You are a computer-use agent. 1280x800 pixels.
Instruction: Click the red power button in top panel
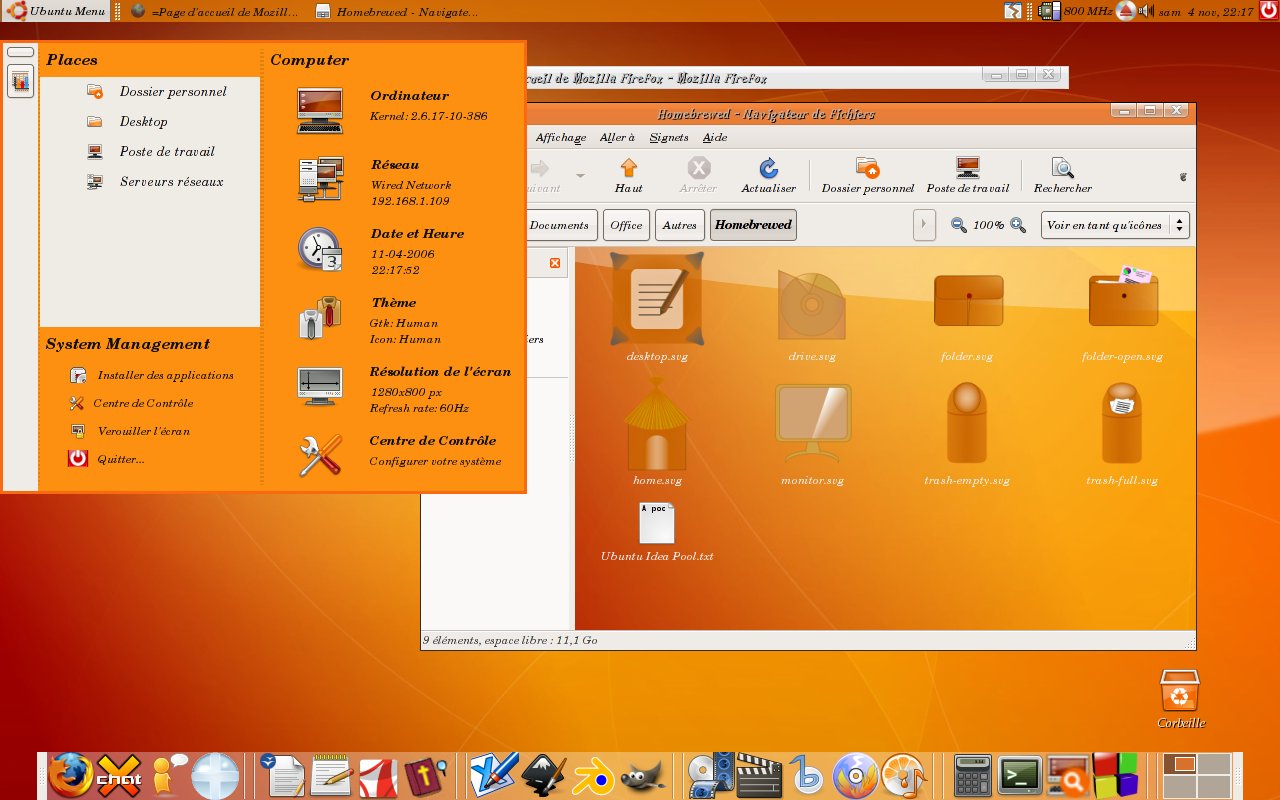1269,11
